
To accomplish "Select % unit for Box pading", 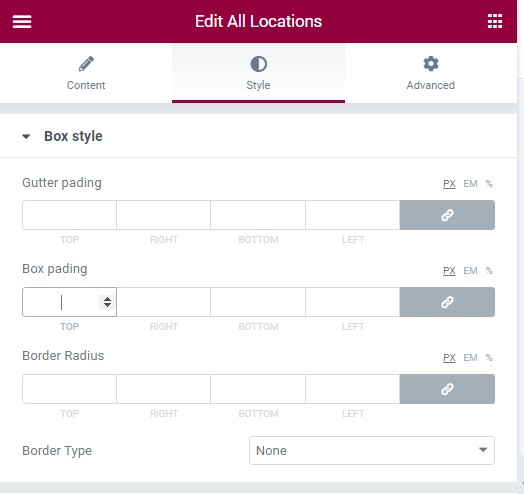I will tap(489, 271).
